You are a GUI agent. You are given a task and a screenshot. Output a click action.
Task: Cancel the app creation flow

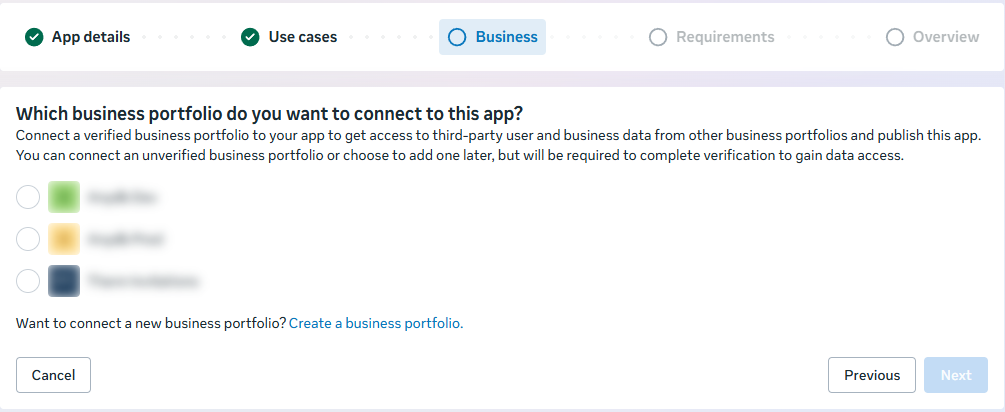(53, 375)
